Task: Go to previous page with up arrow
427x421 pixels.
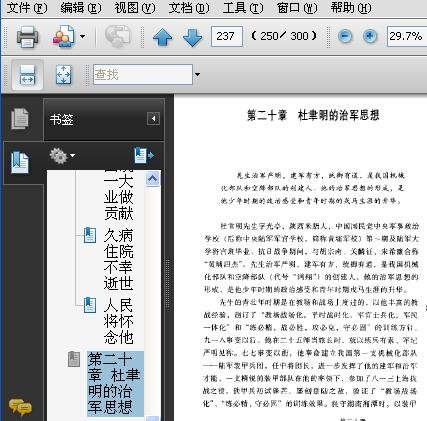Action: pyautogui.click(x=163, y=37)
